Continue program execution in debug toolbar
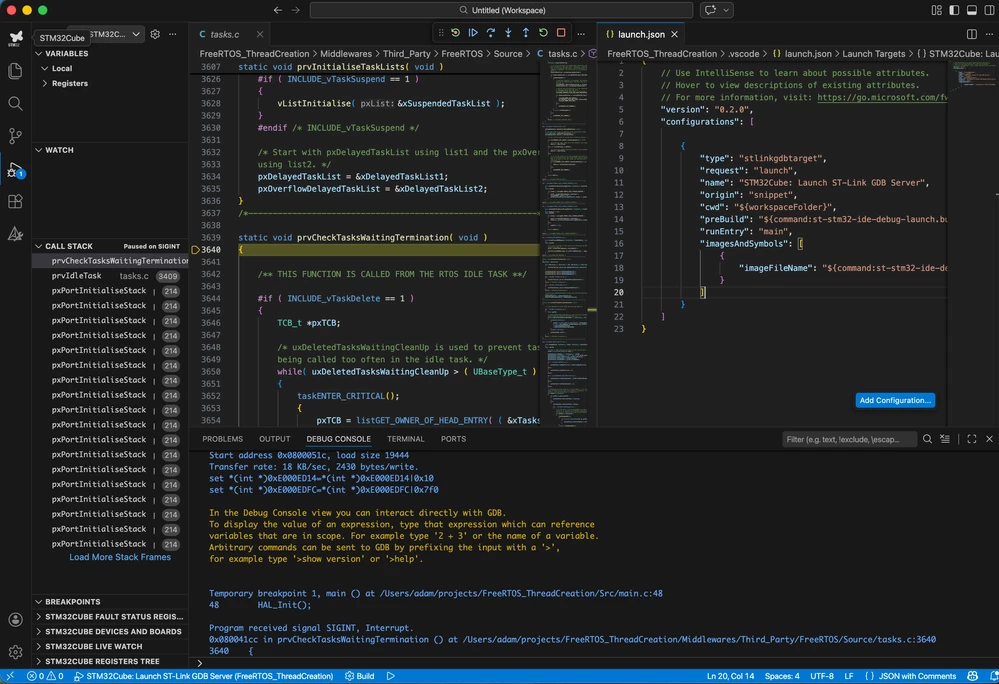999x684 pixels. 473,32
